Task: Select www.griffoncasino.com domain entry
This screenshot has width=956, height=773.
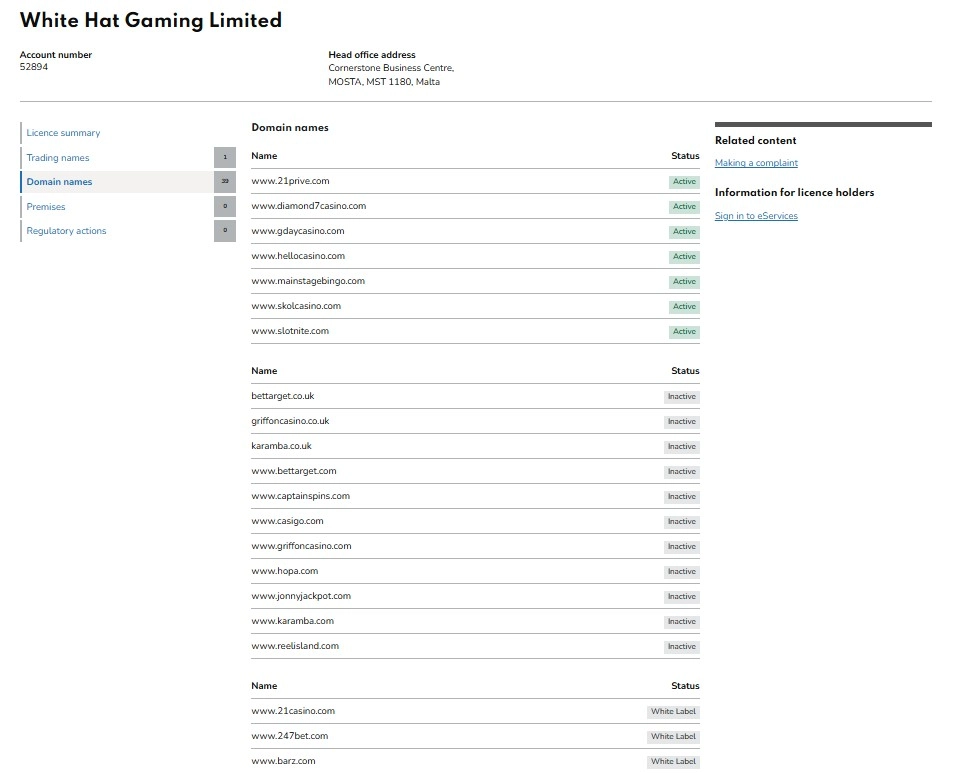Action: 301,546
